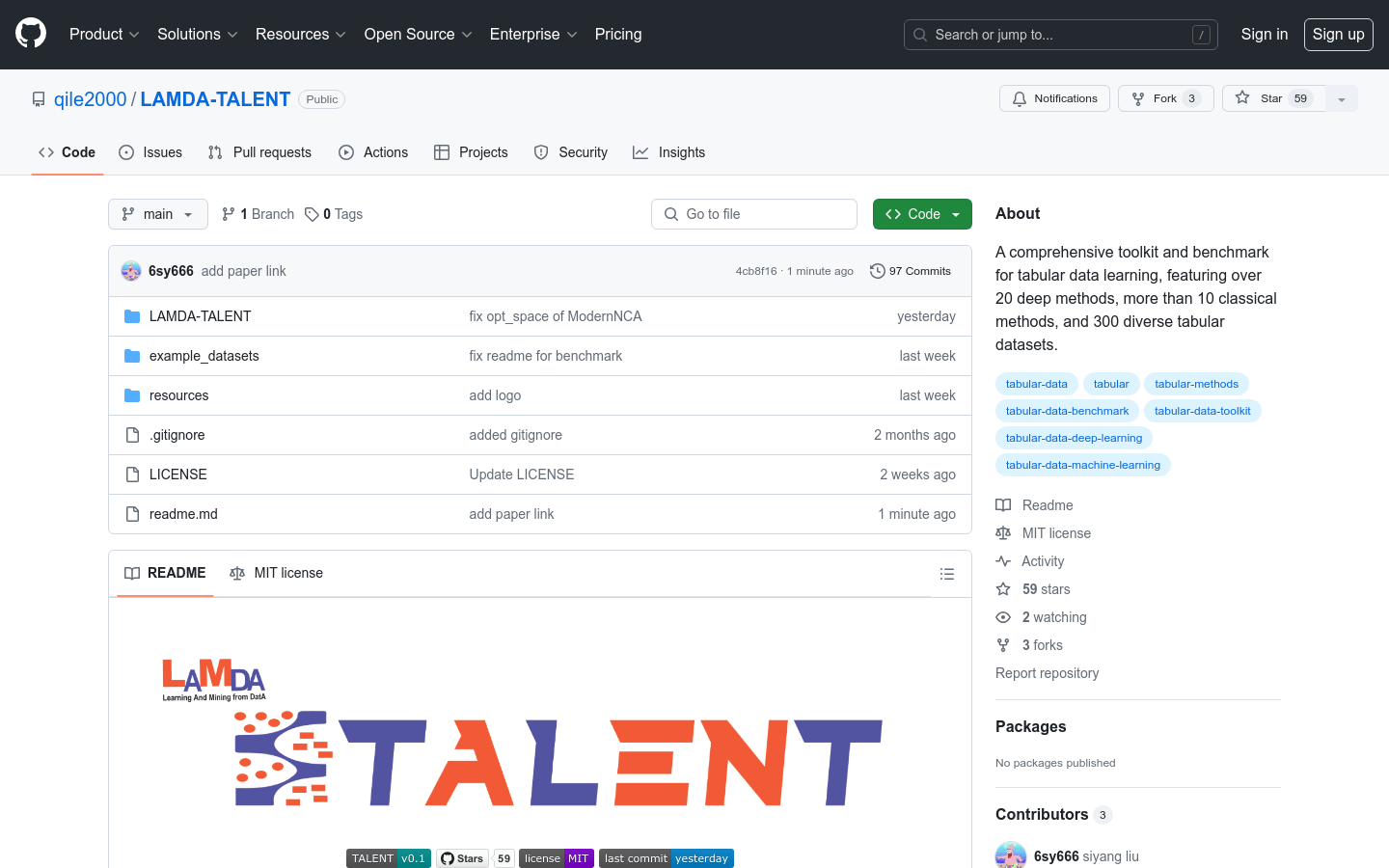Open commit message 'fix opt_space of ModernNCA'
Image resolution: width=1389 pixels, height=868 pixels.
[x=556, y=316]
